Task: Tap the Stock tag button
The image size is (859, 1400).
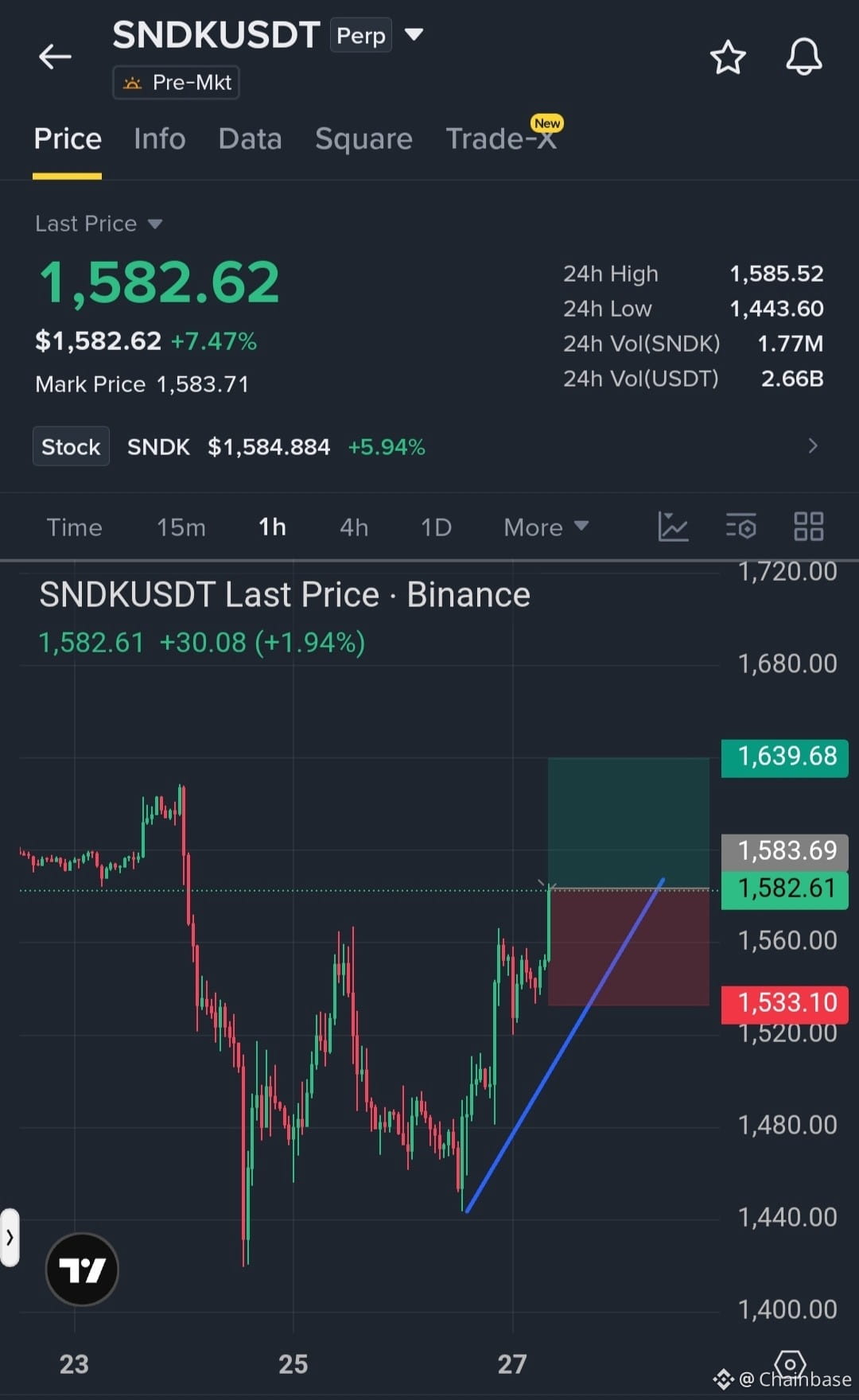Action: (x=71, y=447)
